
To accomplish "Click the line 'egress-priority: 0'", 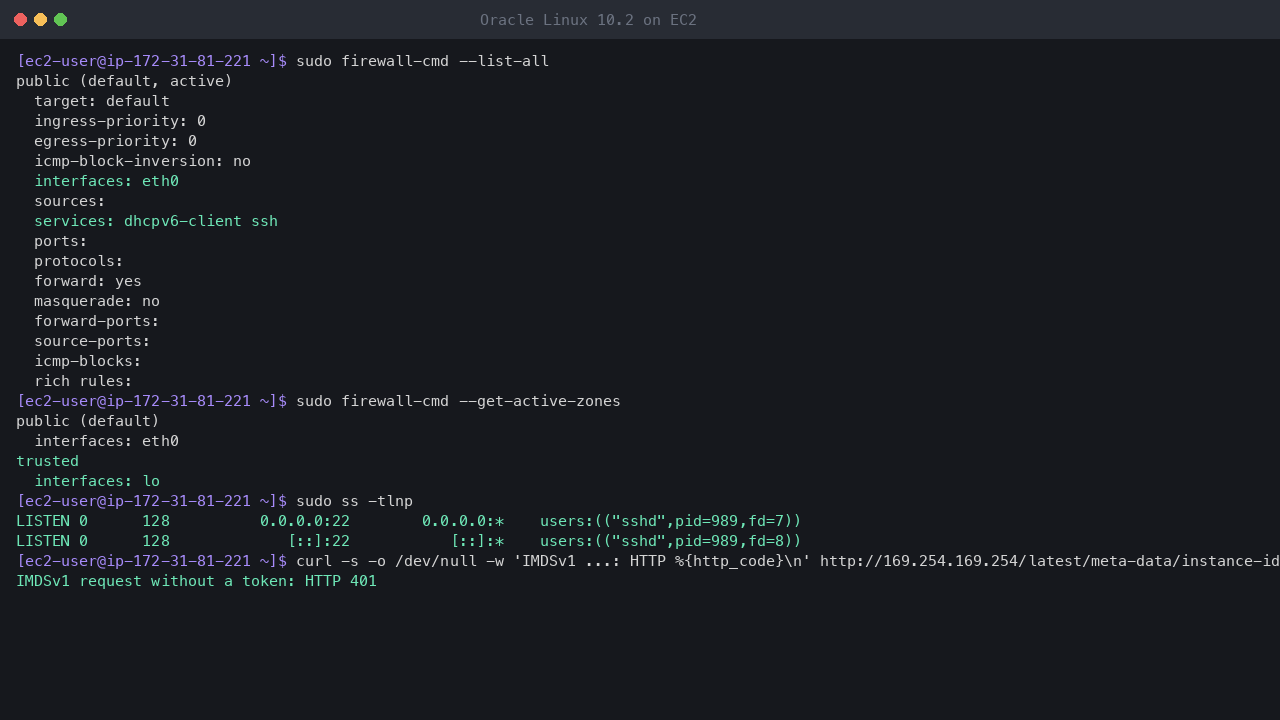I will click(x=115, y=141).
